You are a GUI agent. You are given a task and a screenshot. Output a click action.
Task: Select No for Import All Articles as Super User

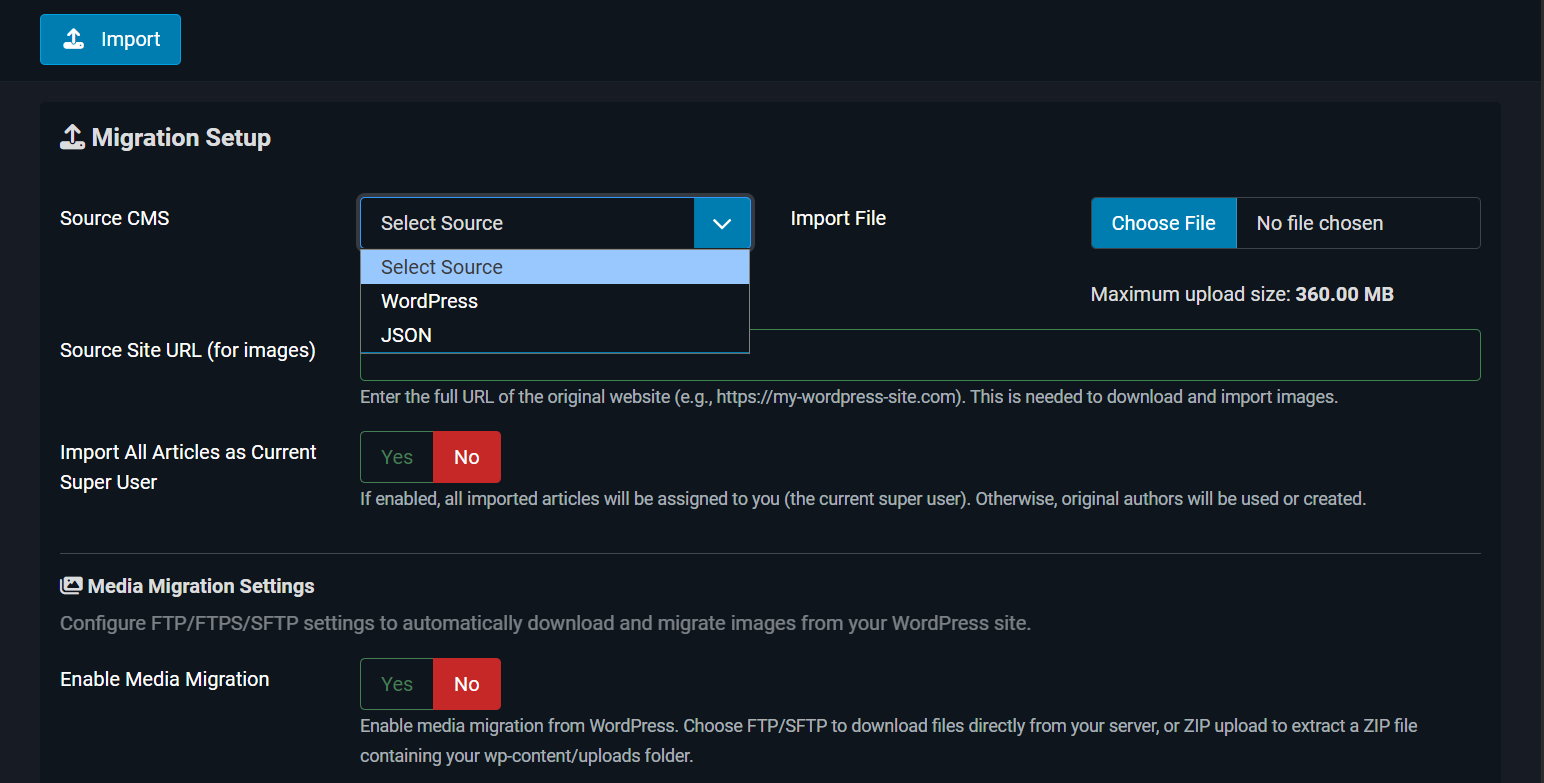point(467,457)
